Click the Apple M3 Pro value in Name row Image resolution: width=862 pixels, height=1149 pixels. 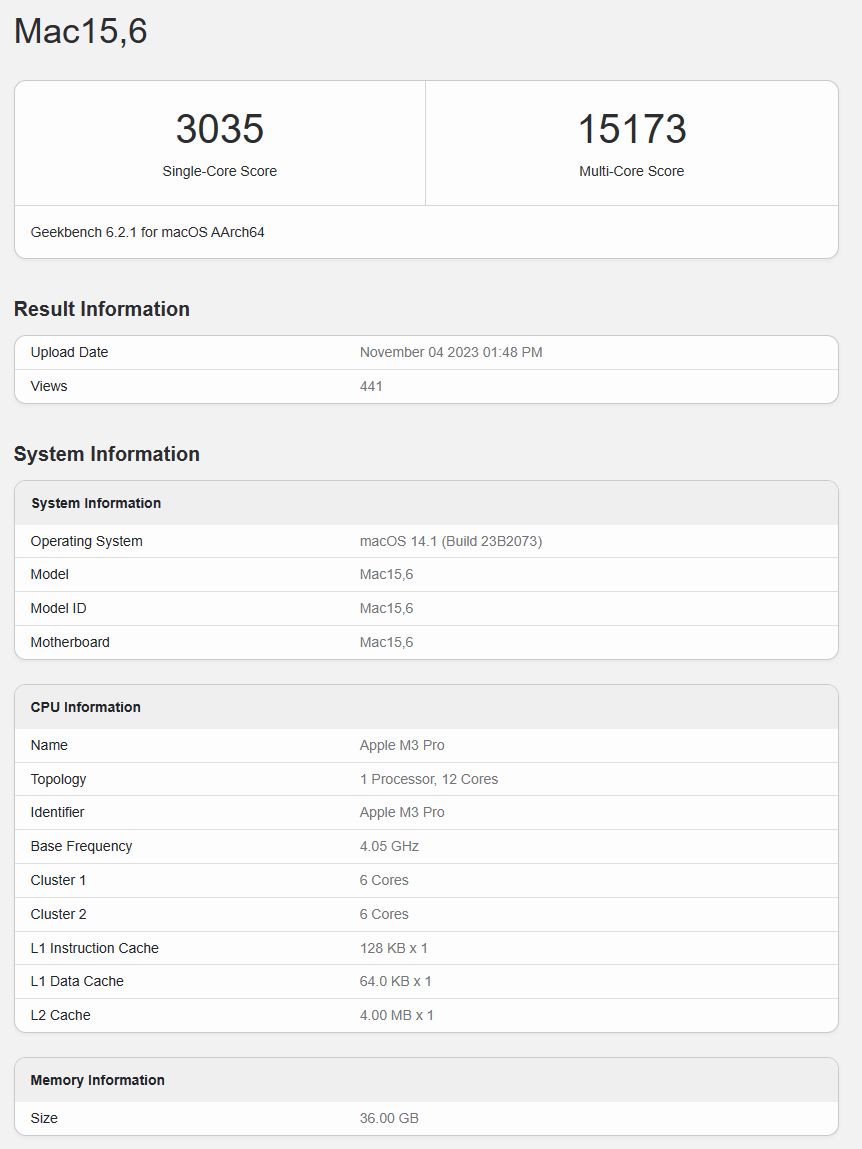(x=402, y=745)
